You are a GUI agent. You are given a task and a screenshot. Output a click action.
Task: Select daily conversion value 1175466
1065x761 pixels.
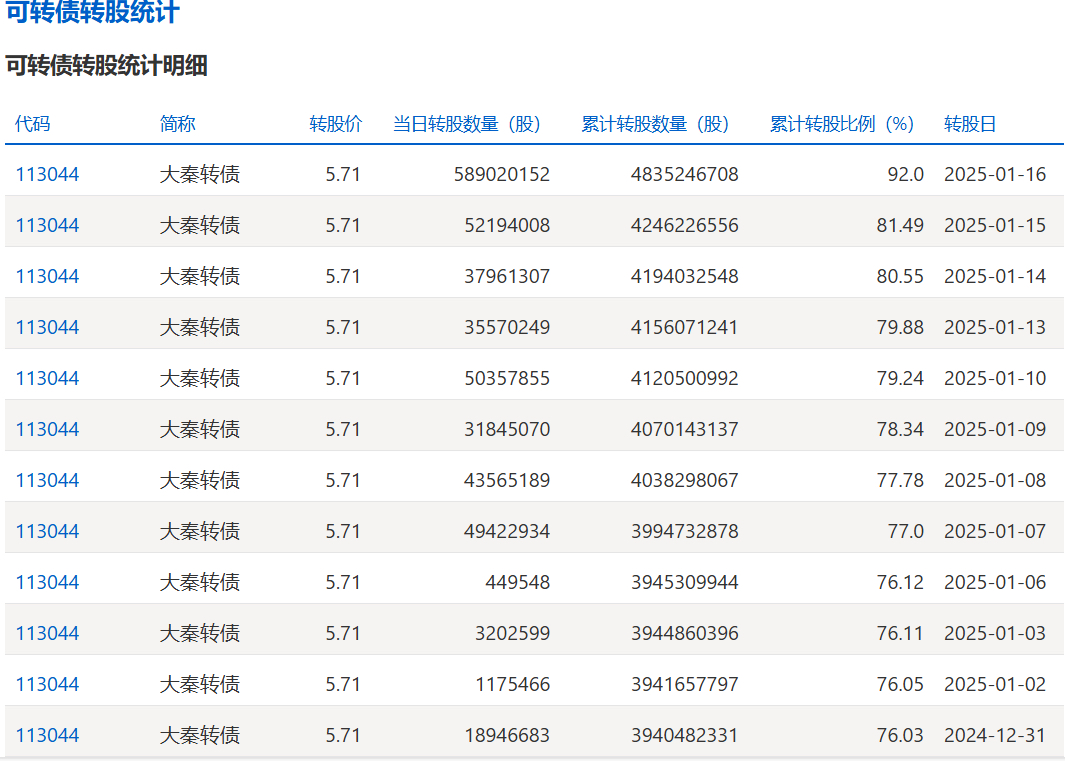[x=513, y=684]
